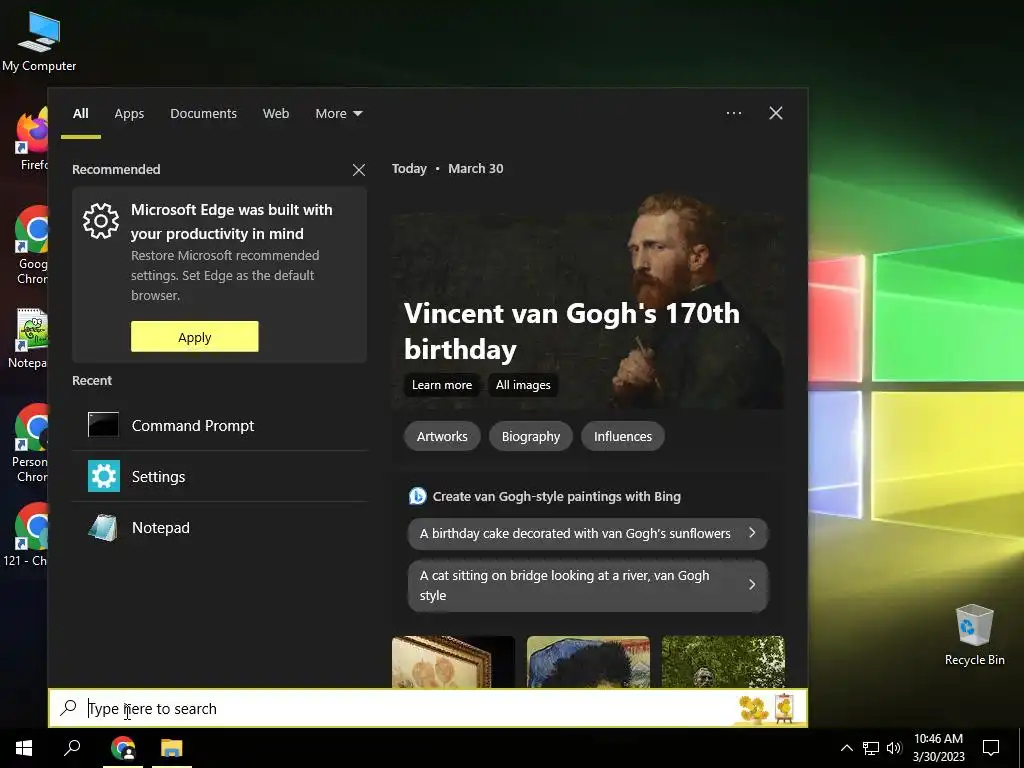Image resolution: width=1024 pixels, height=768 pixels.
Task: Switch to the Web tab
Action: coord(276,114)
